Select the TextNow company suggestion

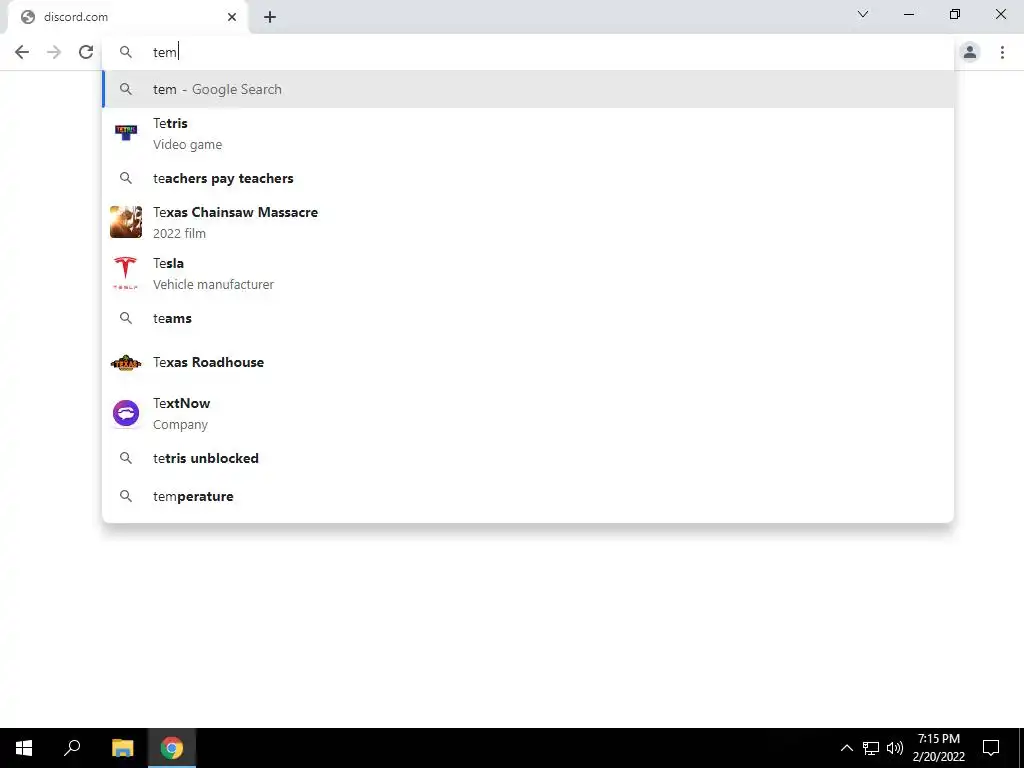tap(528, 413)
